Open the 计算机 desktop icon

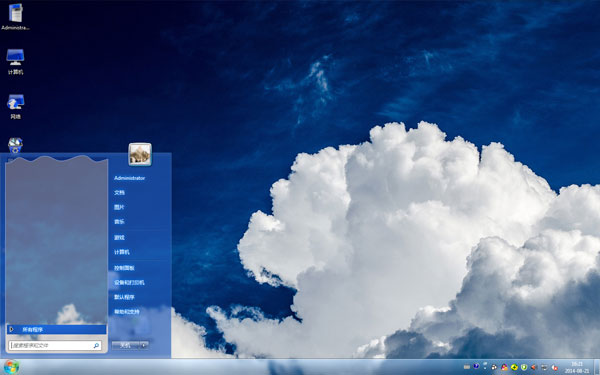pyautogui.click(x=15, y=61)
